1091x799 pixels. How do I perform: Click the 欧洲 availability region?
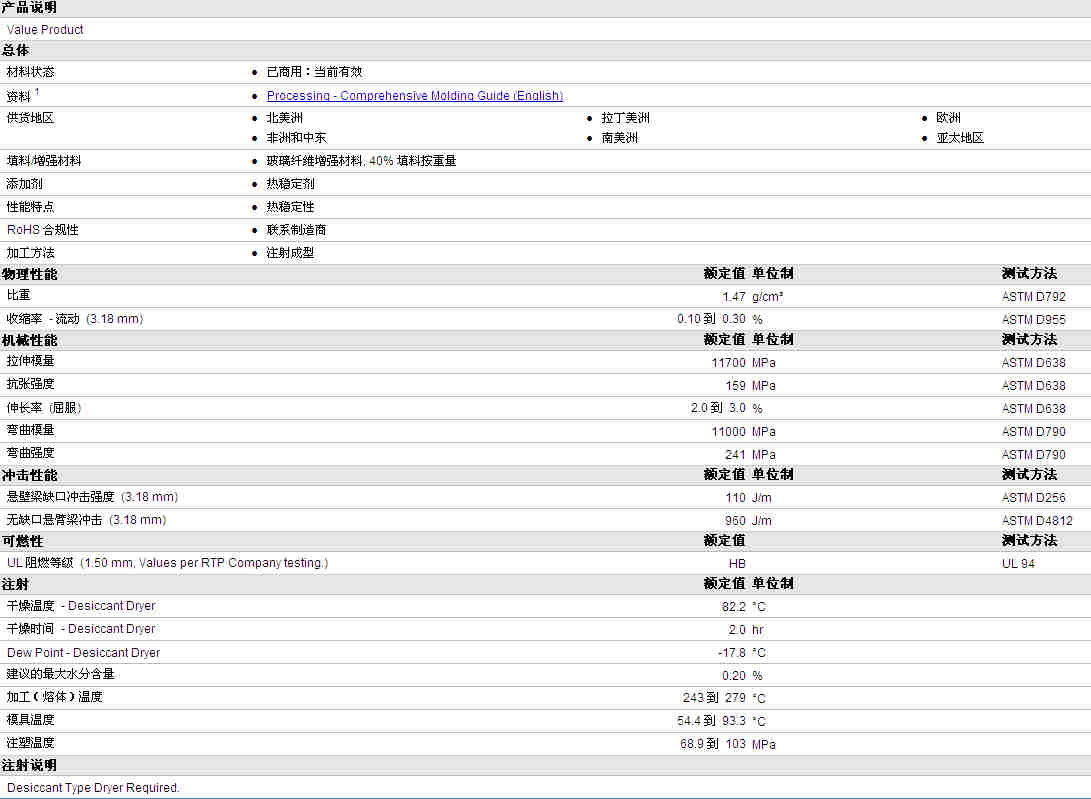[948, 118]
